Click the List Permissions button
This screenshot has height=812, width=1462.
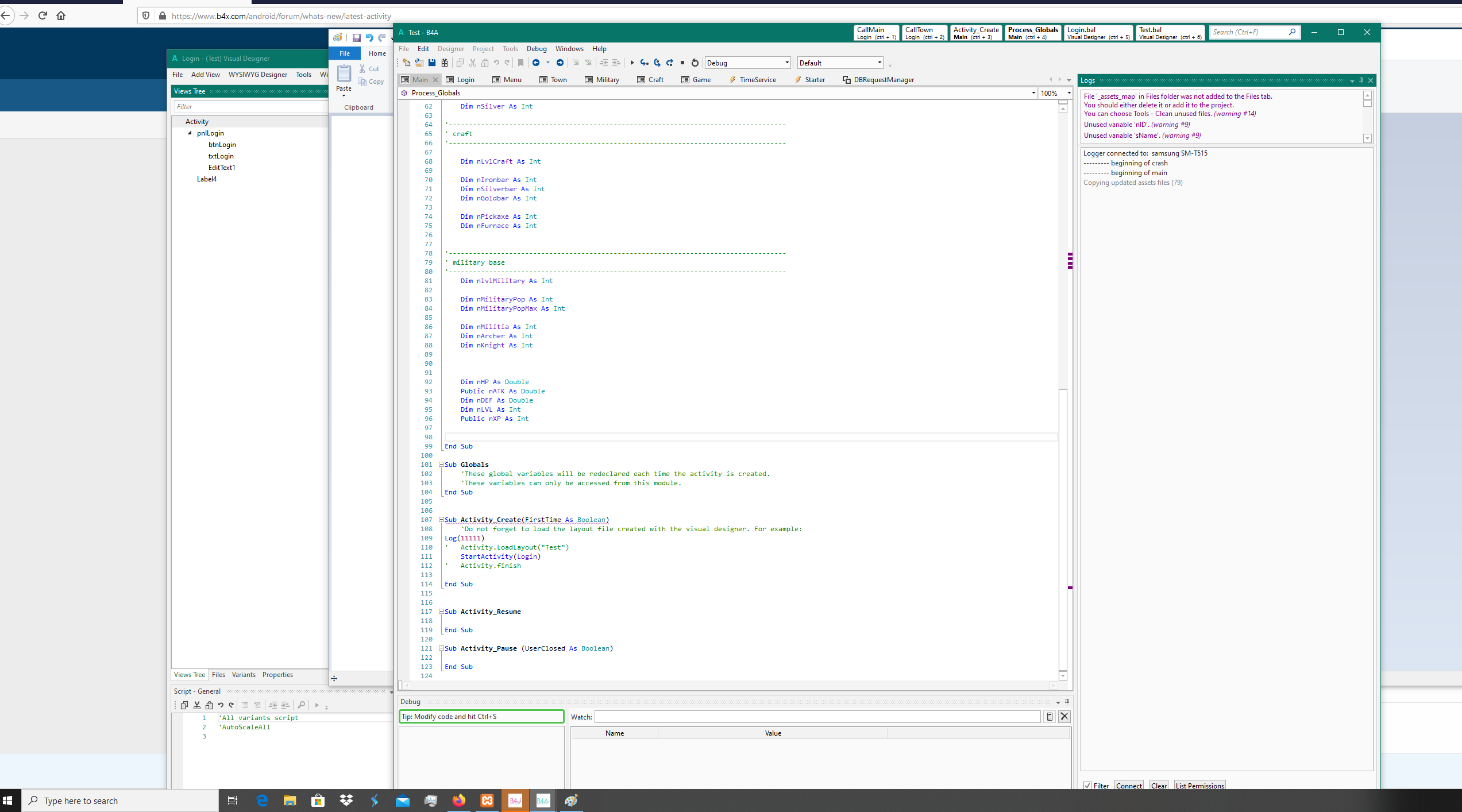[1199, 786]
